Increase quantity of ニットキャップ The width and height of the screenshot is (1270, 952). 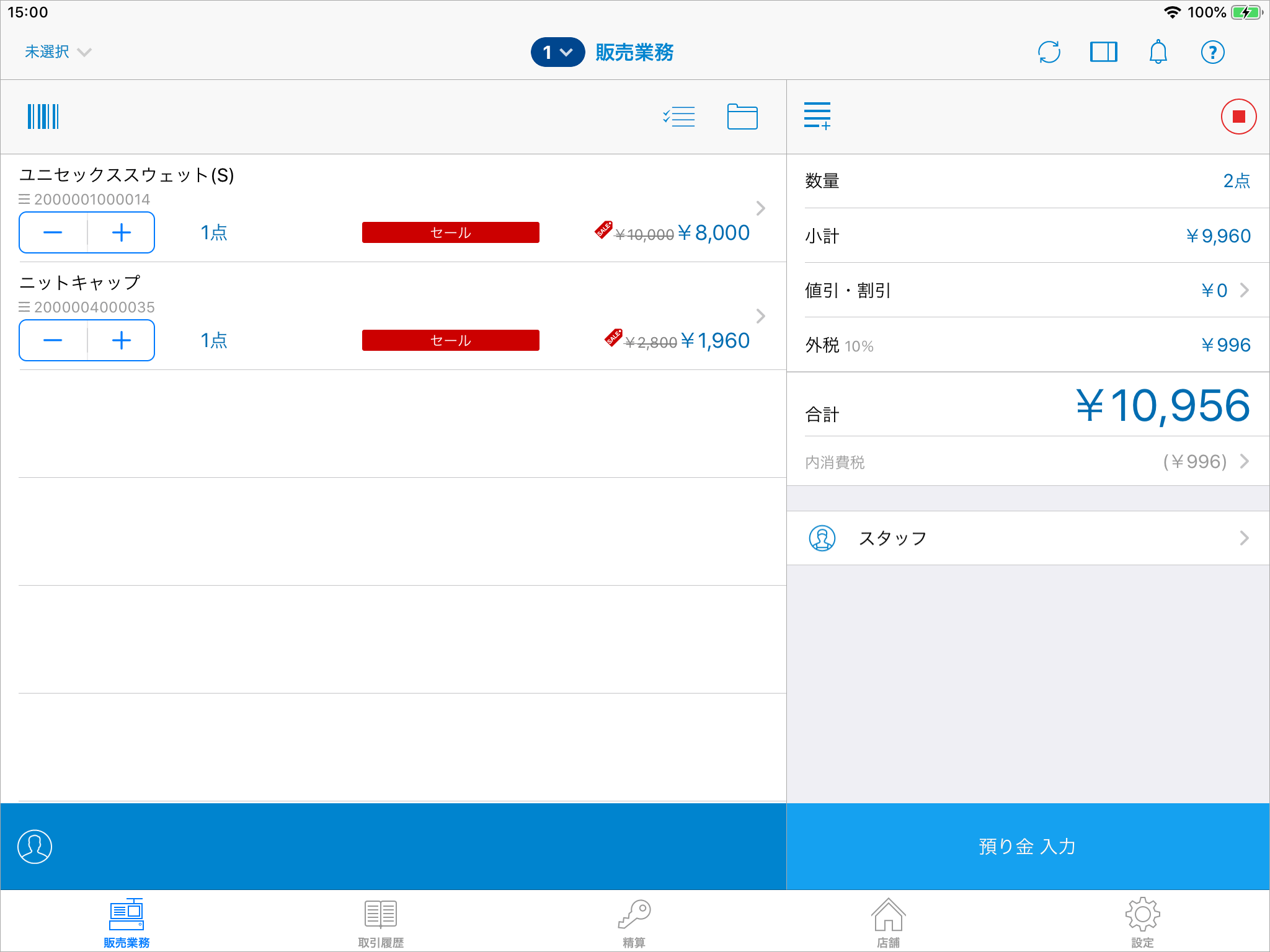tap(122, 340)
